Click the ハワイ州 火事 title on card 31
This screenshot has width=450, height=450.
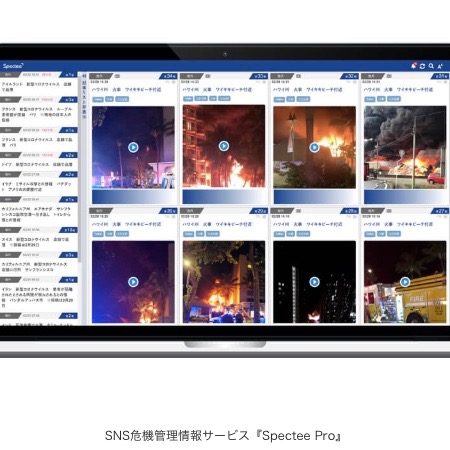(x=398, y=90)
